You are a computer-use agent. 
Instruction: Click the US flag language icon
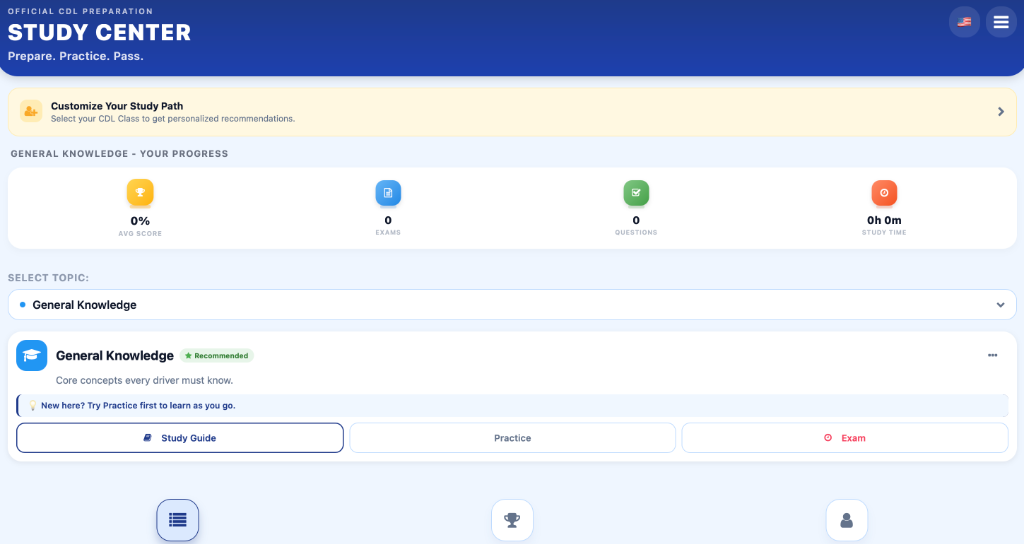pyautogui.click(x=964, y=22)
